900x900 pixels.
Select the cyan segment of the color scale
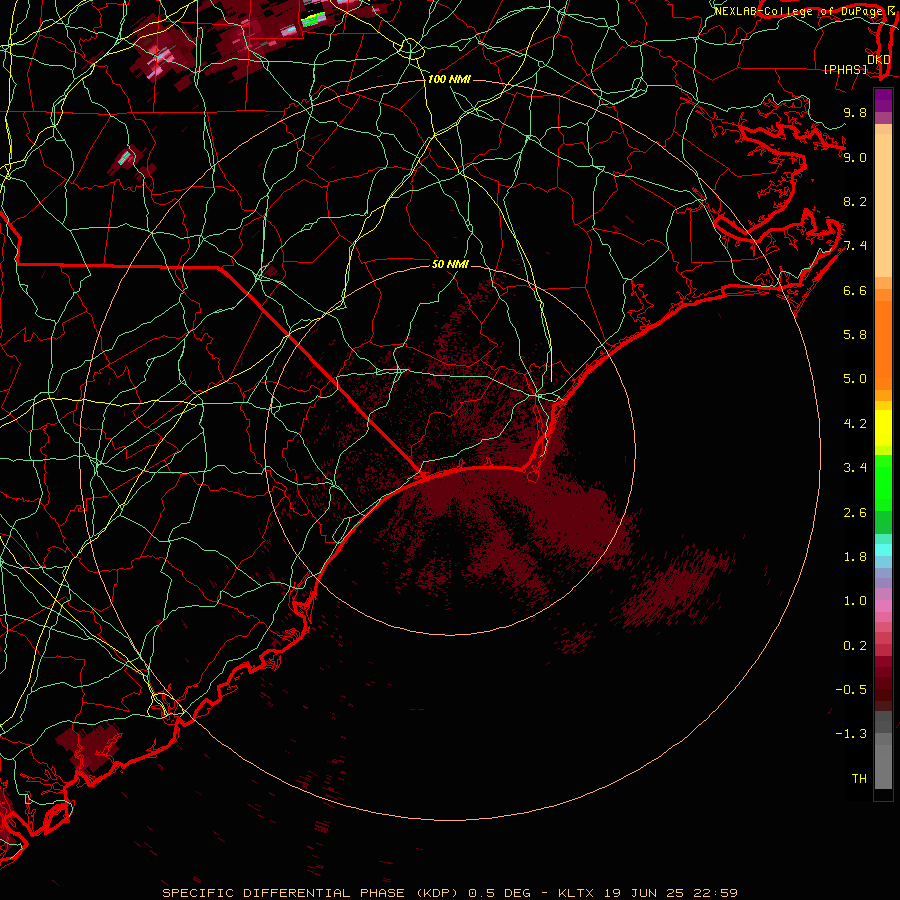[x=883, y=550]
